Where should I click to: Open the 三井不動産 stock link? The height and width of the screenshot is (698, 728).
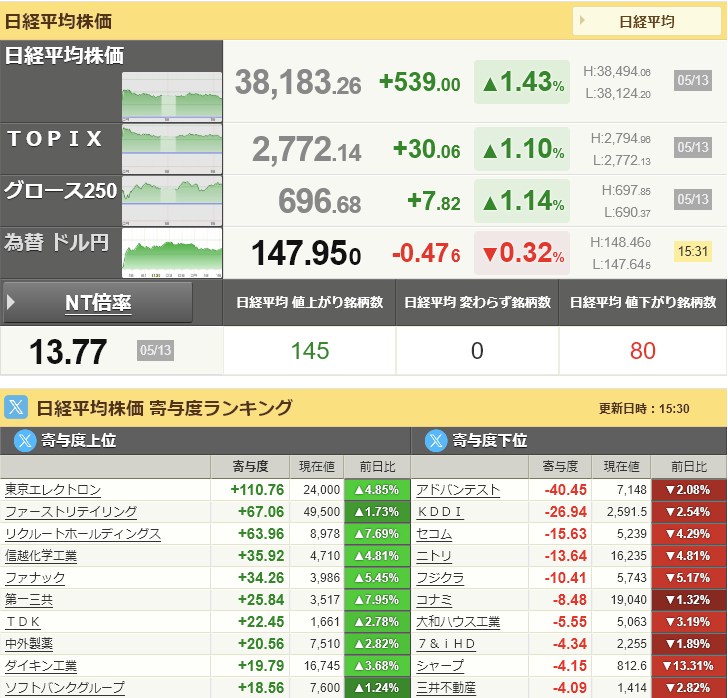(446, 687)
